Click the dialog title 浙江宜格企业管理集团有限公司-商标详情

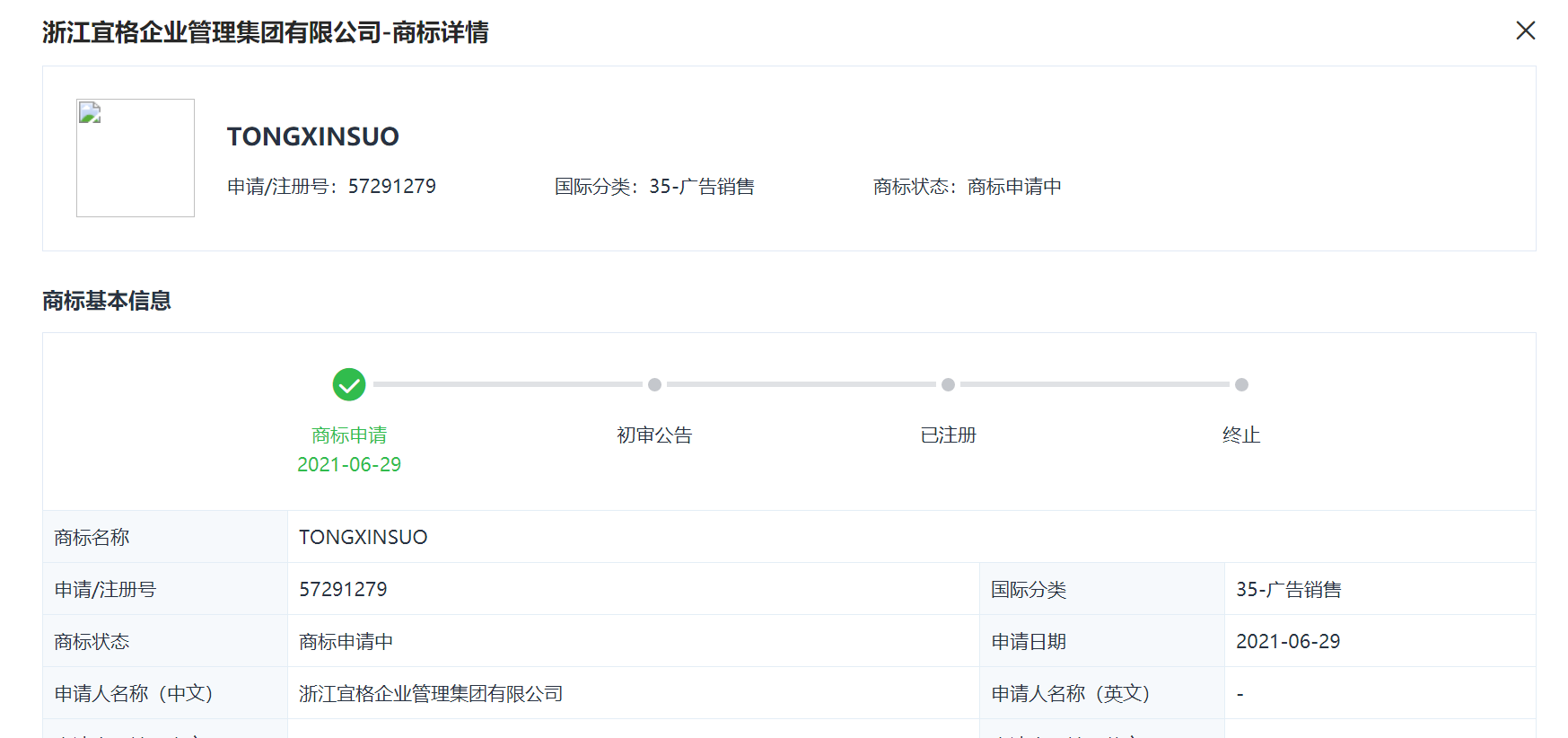(x=266, y=32)
